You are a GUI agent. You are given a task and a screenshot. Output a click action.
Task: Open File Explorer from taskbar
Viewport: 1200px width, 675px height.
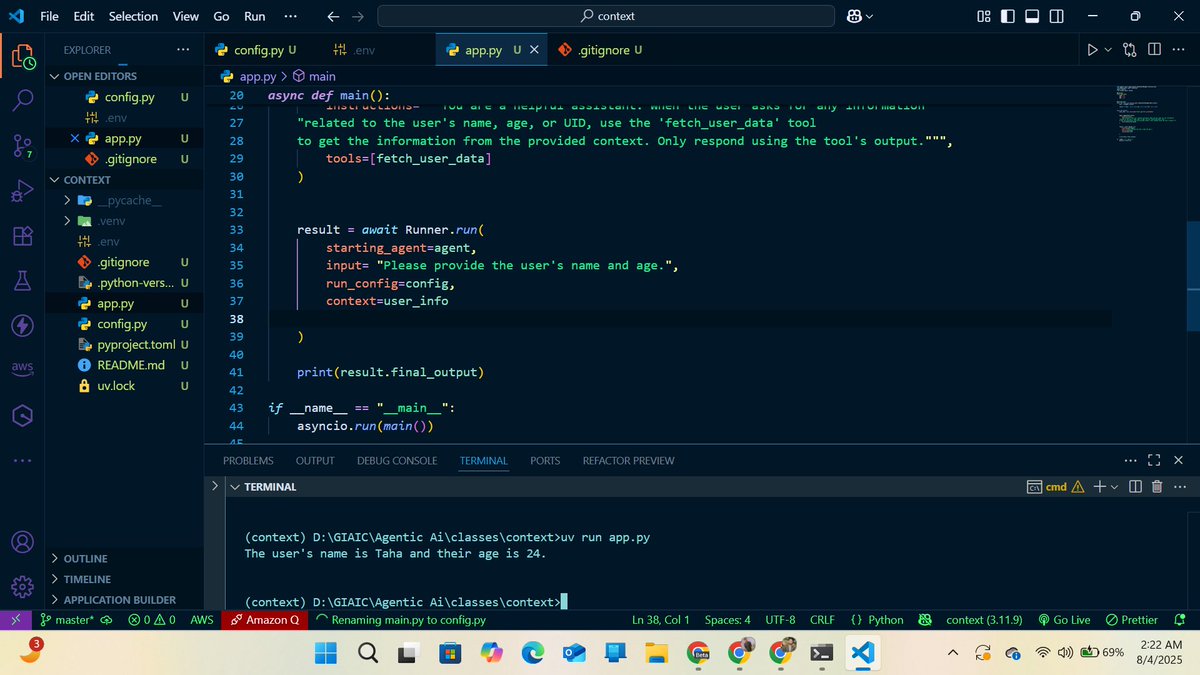click(655, 653)
